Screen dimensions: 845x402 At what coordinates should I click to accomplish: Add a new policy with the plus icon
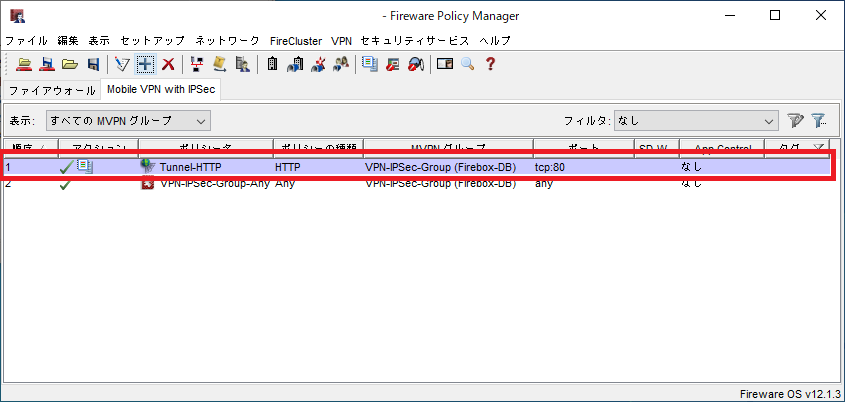point(145,64)
